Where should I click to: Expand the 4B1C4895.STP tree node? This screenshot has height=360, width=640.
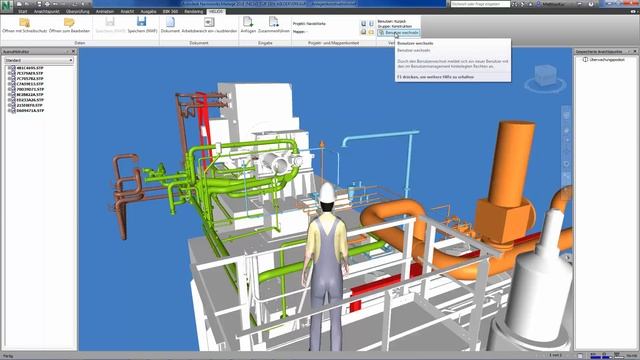tap(9, 68)
